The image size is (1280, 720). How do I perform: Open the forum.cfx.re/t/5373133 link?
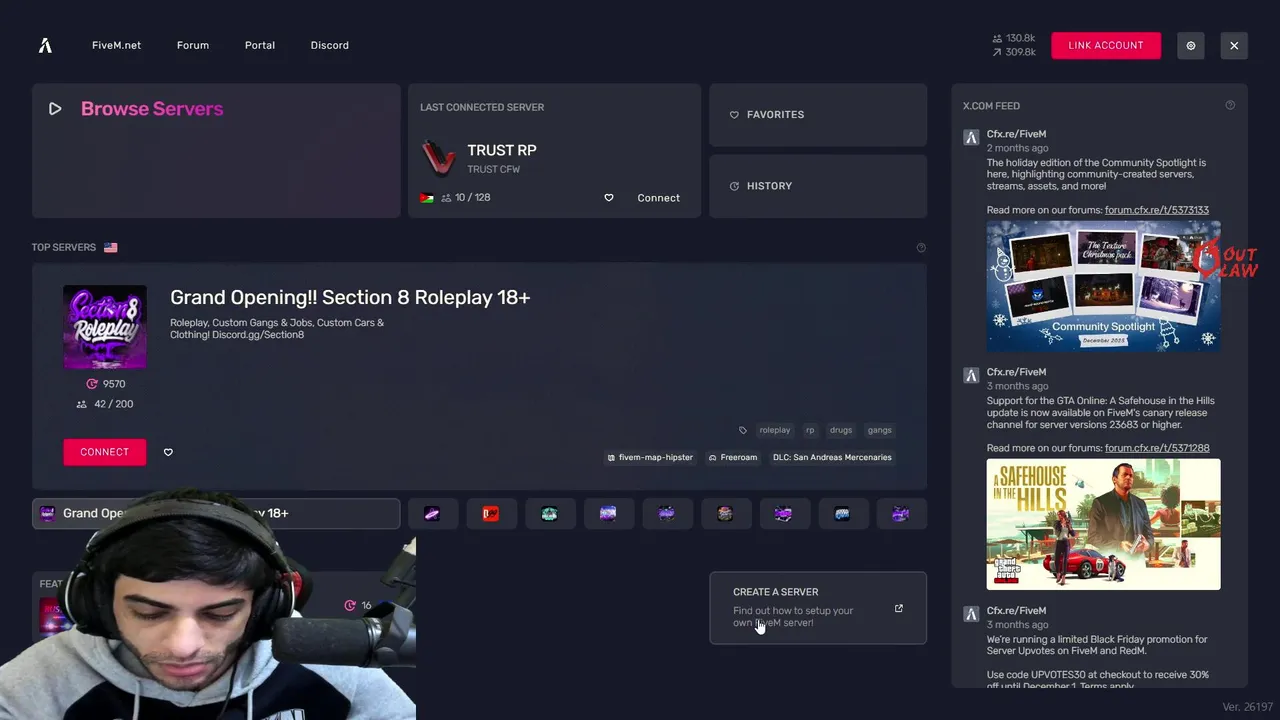pyautogui.click(x=1157, y=210)
